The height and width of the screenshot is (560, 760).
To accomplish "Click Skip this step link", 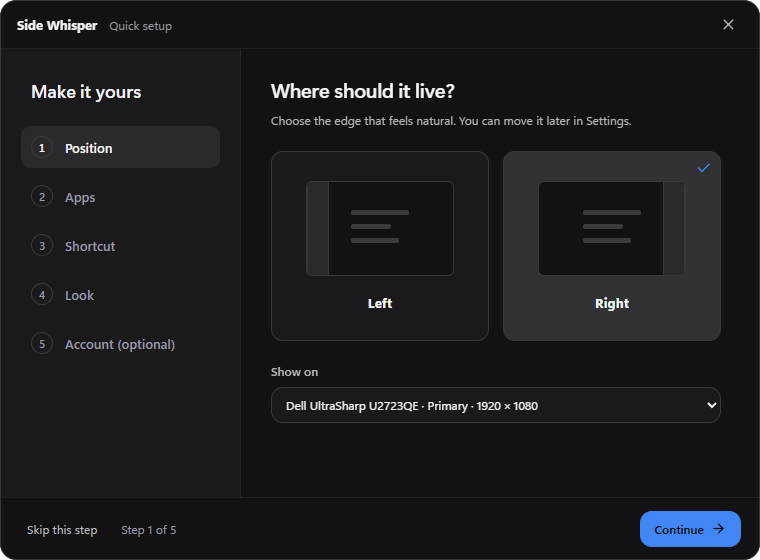I will pyautogui.click(x=62, y=530).
